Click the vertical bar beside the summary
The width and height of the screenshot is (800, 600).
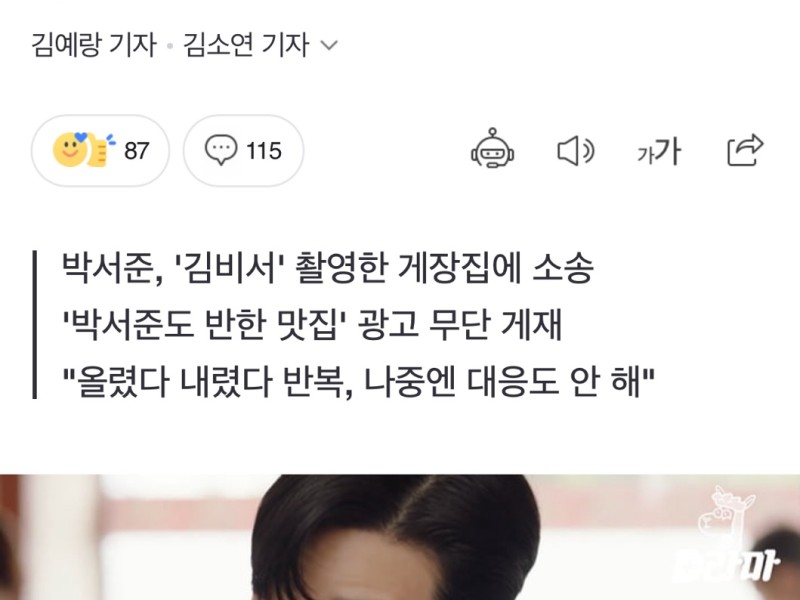click(x=35, y=324)
